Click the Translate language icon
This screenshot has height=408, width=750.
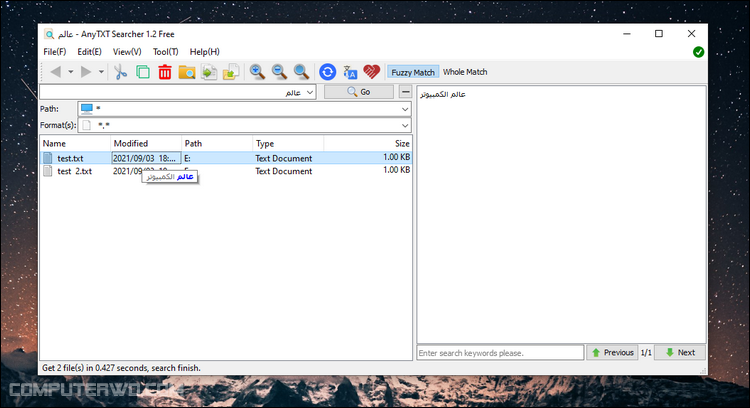click(350, 72)
